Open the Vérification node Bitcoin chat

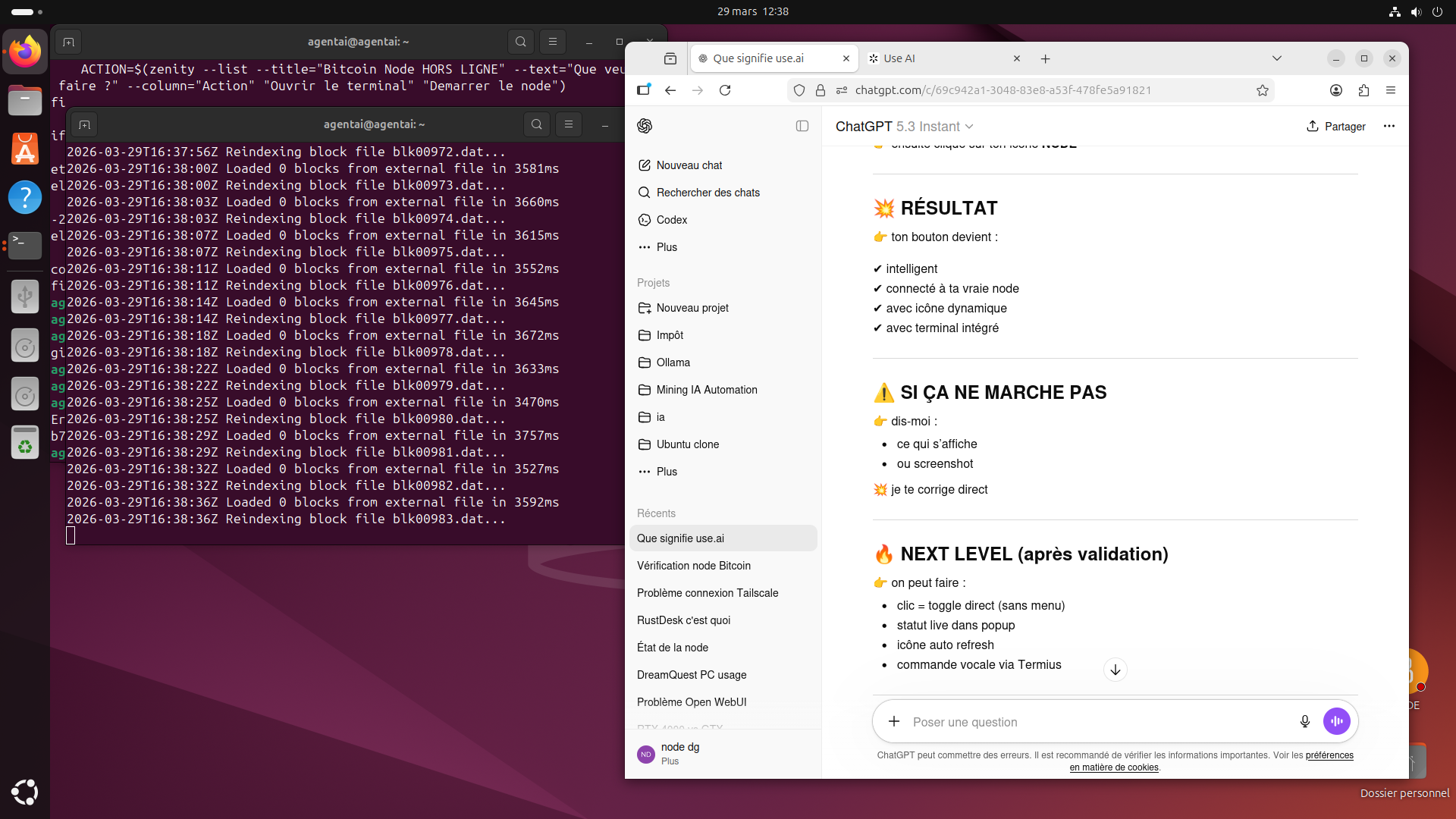693,566
